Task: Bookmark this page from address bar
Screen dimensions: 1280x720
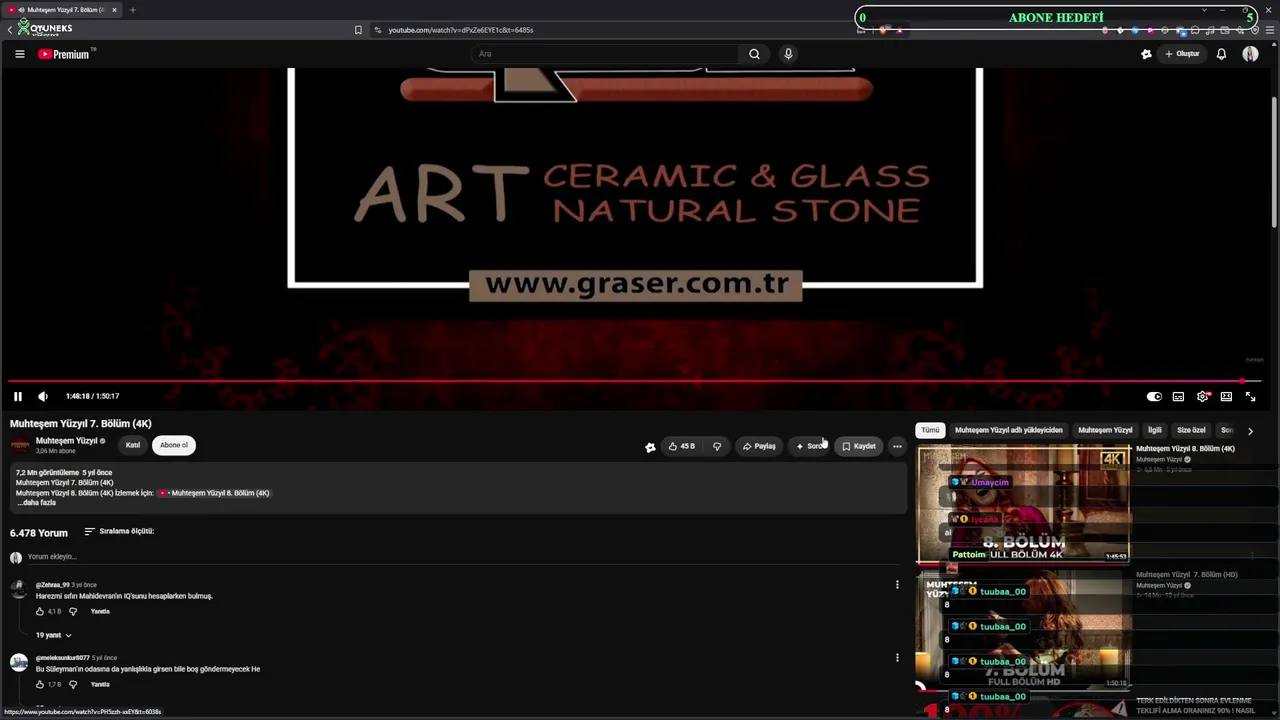Action: (358, 30)
